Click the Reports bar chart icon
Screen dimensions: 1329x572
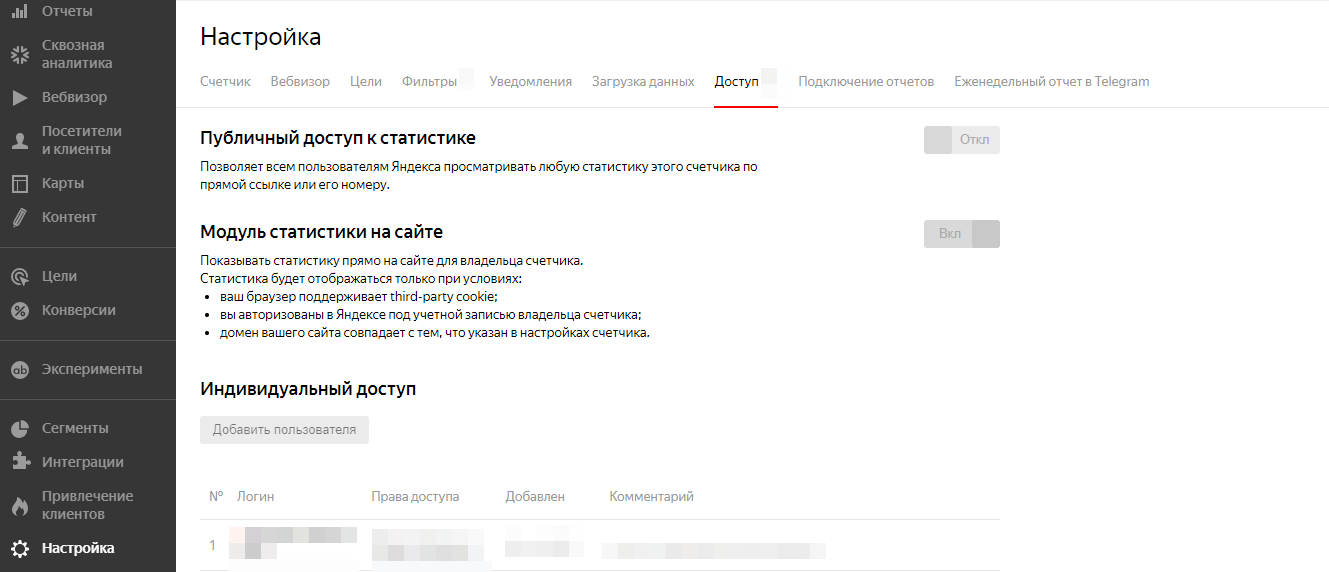point(19,11)
